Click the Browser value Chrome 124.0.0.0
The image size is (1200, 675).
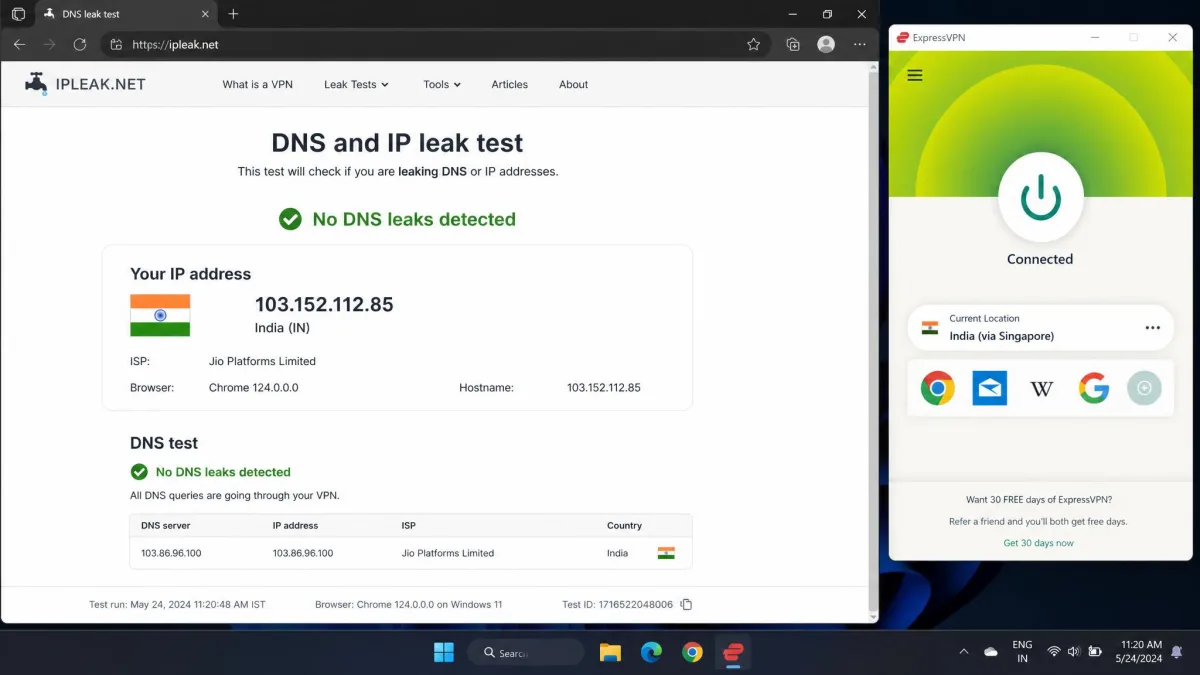point(254,387)
